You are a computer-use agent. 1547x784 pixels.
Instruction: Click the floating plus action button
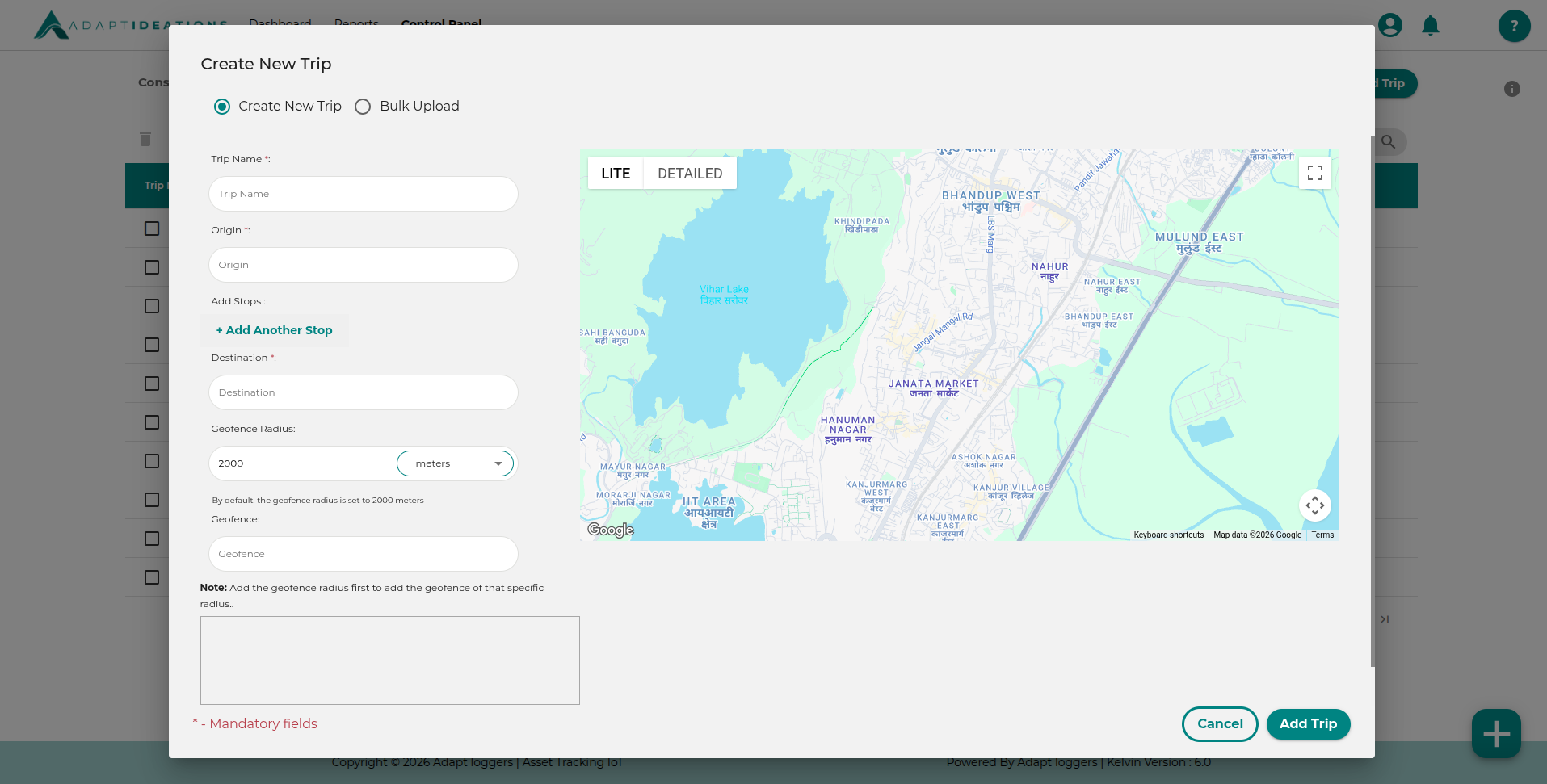[1495, 733]
